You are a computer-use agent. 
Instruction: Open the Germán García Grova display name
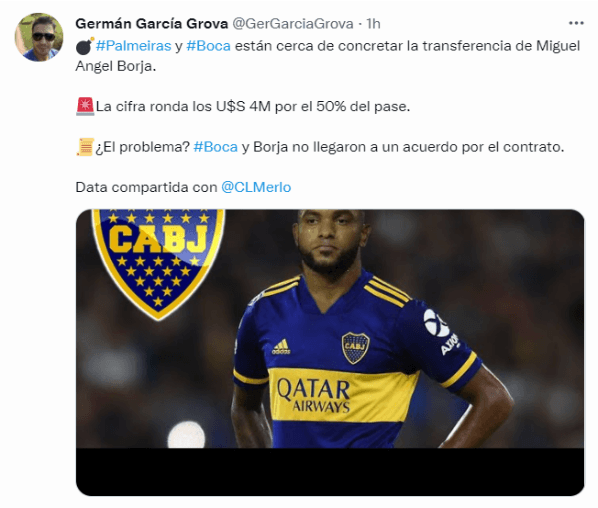152,24
